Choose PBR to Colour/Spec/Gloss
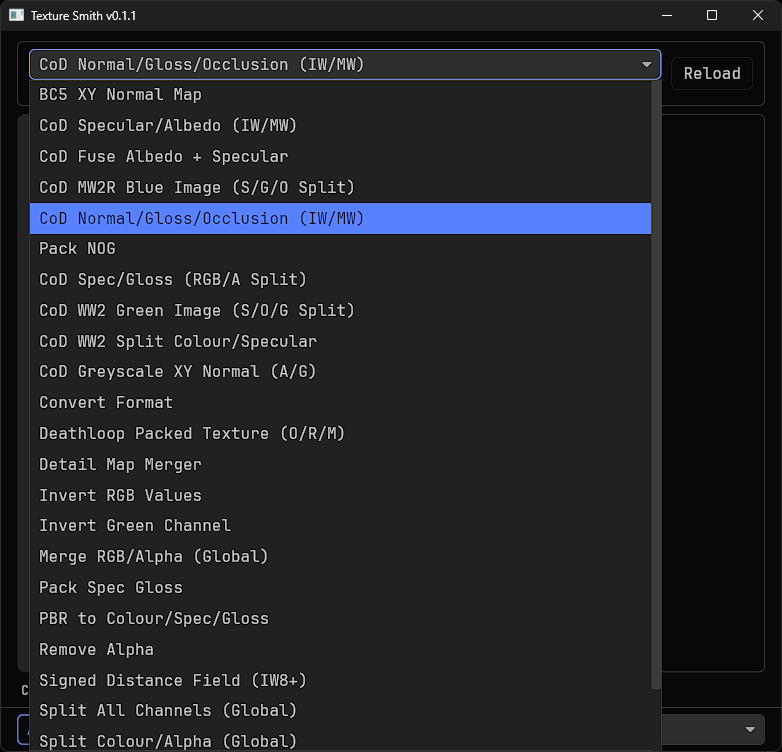The width and height of the screenshot is (782, 752). pyautogui.click(x=341, y=619)
